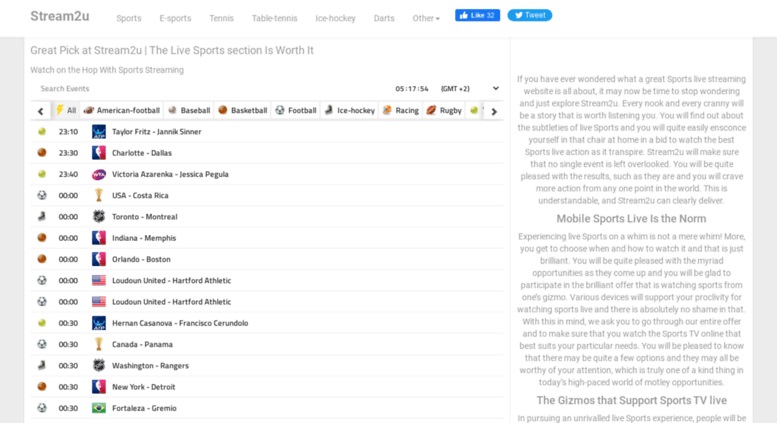The image size is (777, 423).
Task: Click ATP logo in Taylor Fritz row
Action: [x=99, y=132]
